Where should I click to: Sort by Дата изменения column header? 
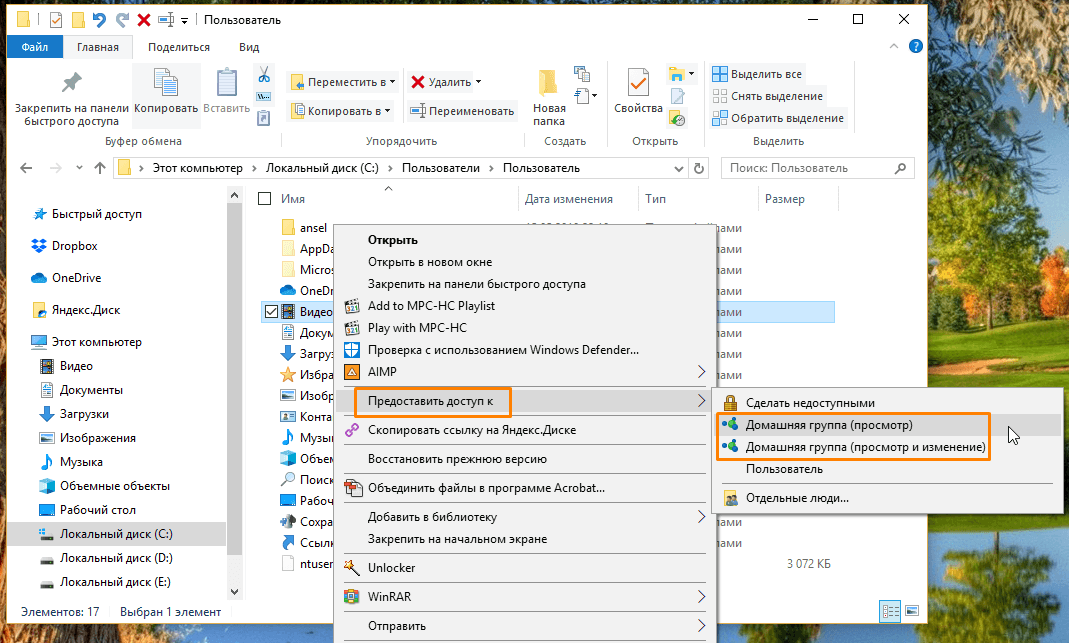pos(569,198)
